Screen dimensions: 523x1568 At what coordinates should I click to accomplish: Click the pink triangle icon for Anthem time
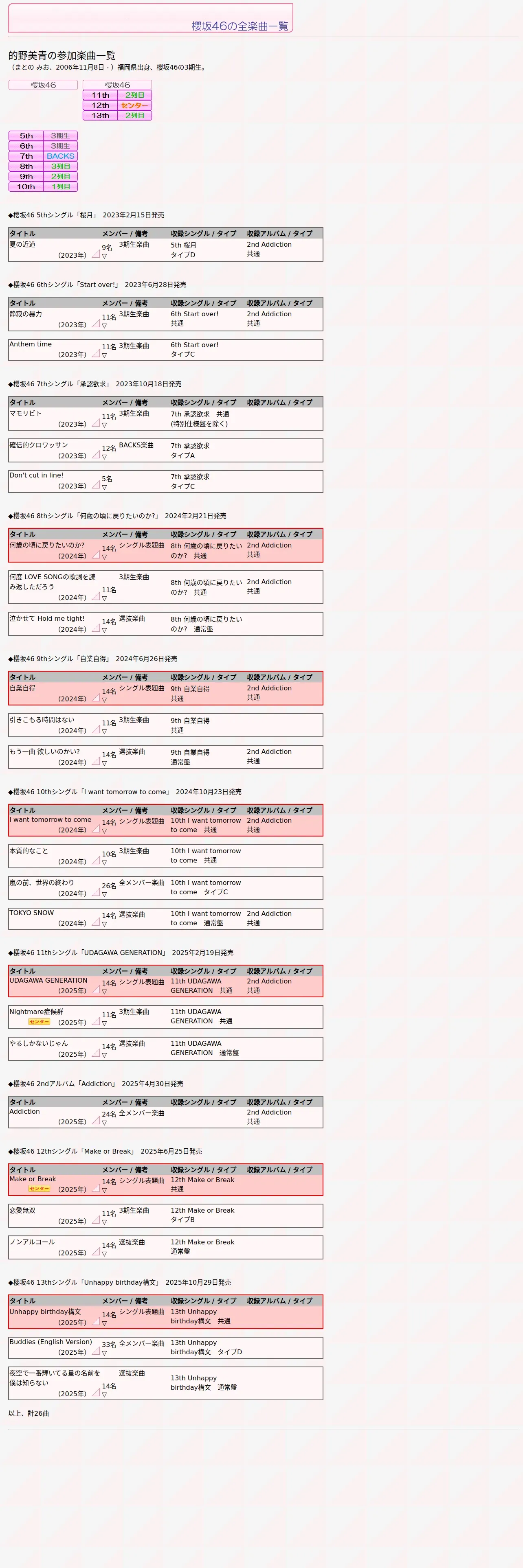point(96,353)
